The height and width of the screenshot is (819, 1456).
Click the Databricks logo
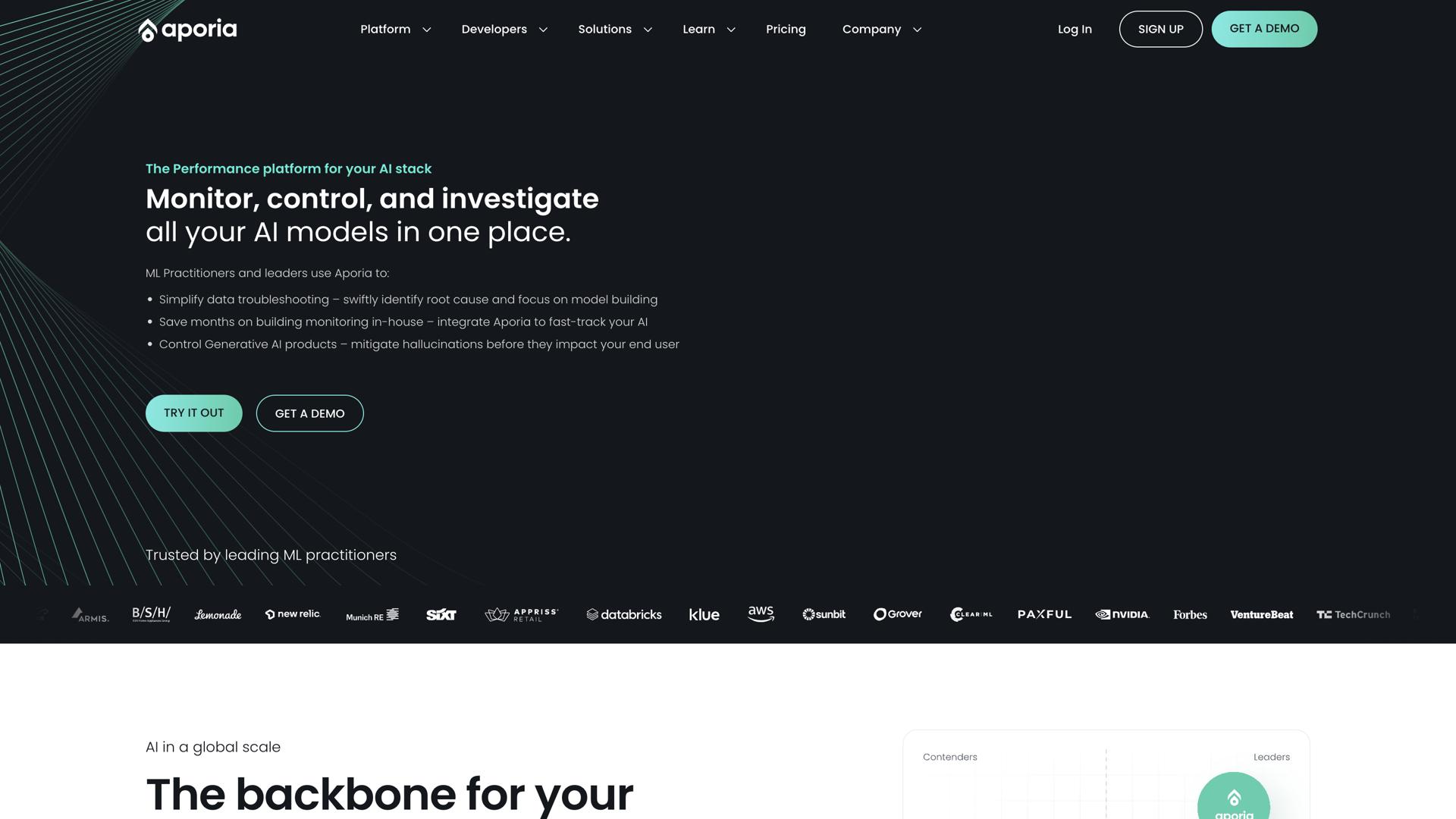click(624, 614)
